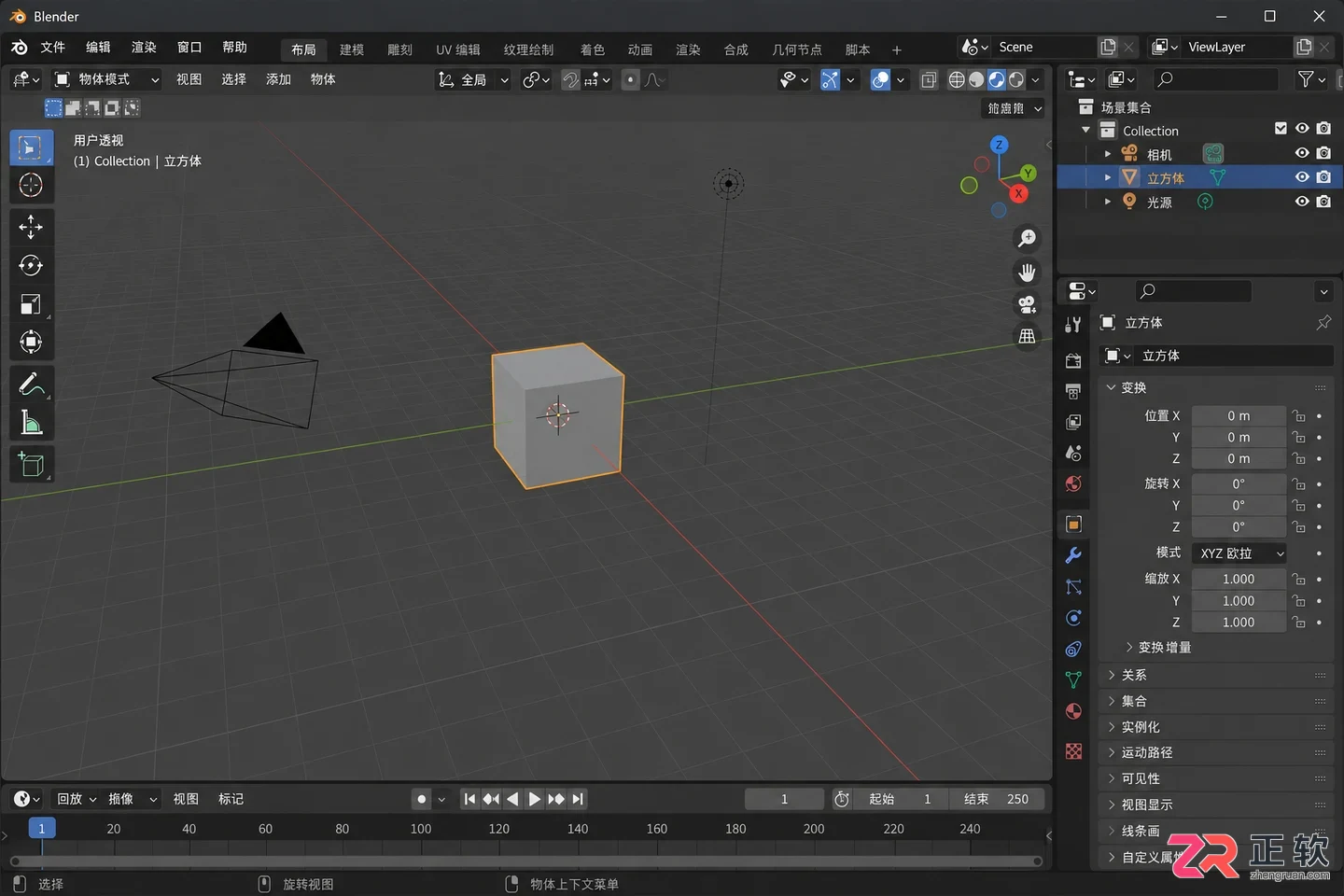
Task: Uncheck the Collection view-layer checkbox
Action: tap(1281, 129)
